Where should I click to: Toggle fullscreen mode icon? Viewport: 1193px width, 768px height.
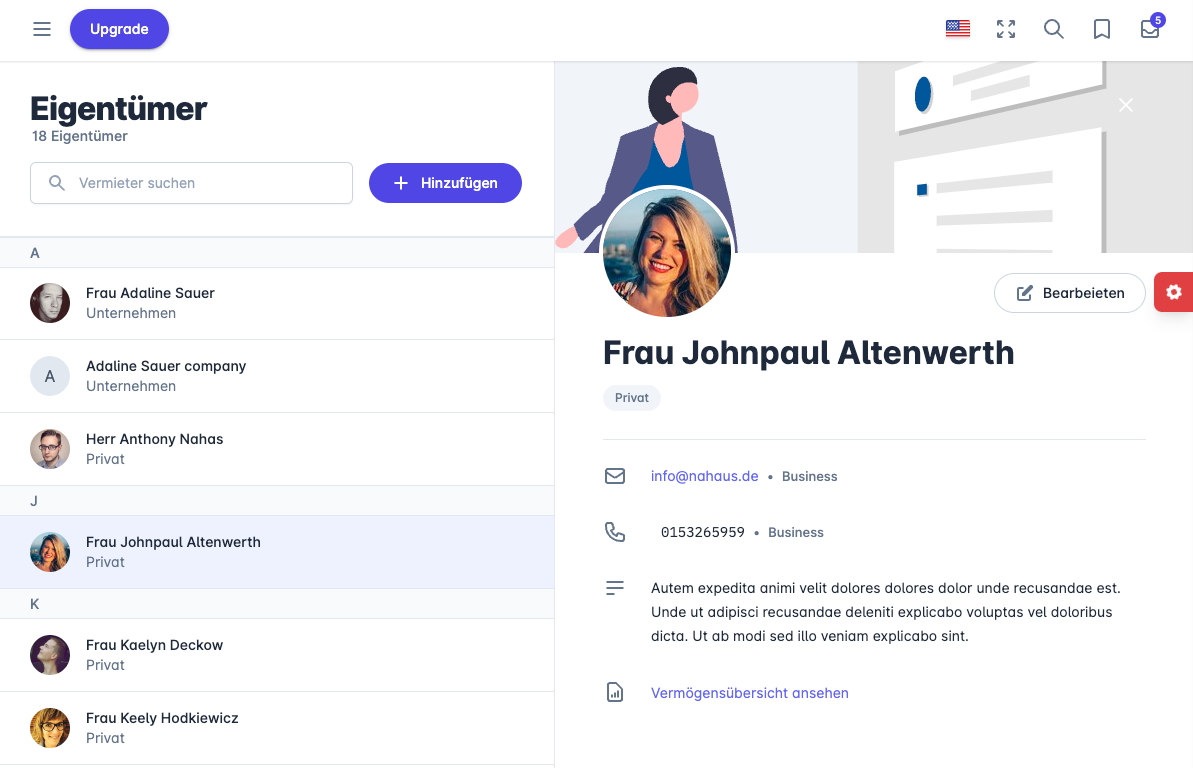1005,29
